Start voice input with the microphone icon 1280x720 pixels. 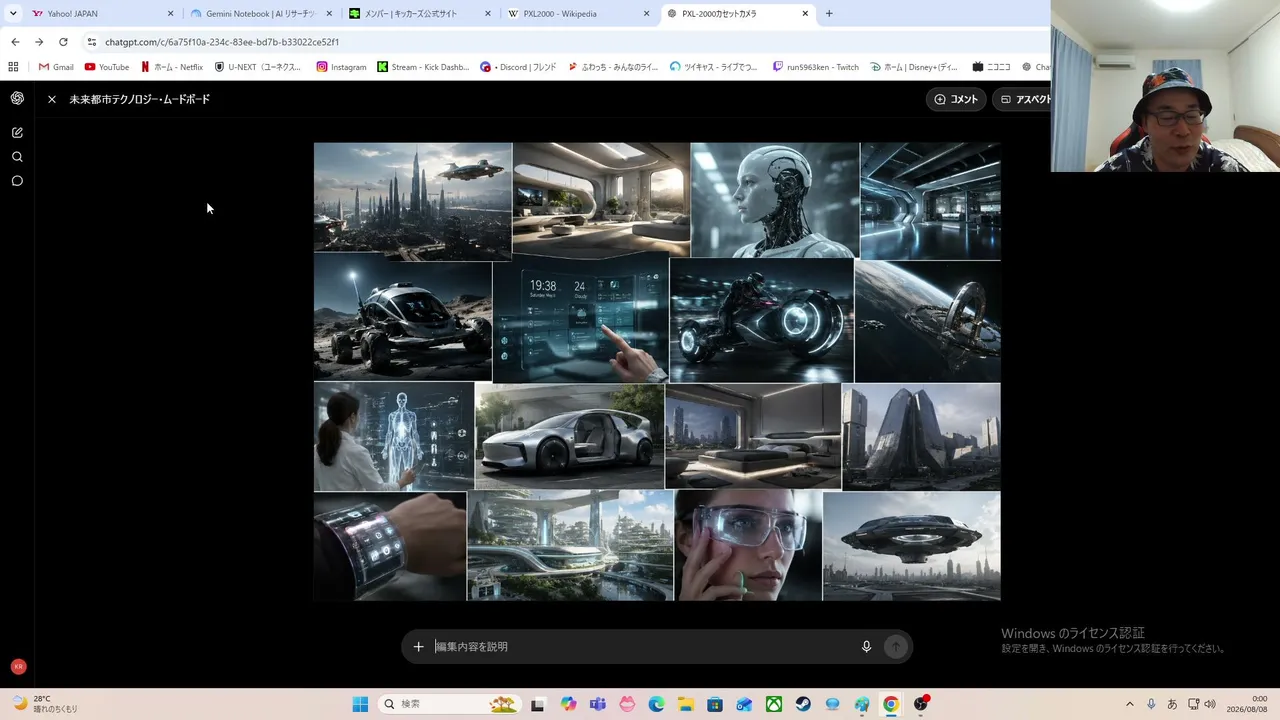pyautogui.click(x=867, y=647)
